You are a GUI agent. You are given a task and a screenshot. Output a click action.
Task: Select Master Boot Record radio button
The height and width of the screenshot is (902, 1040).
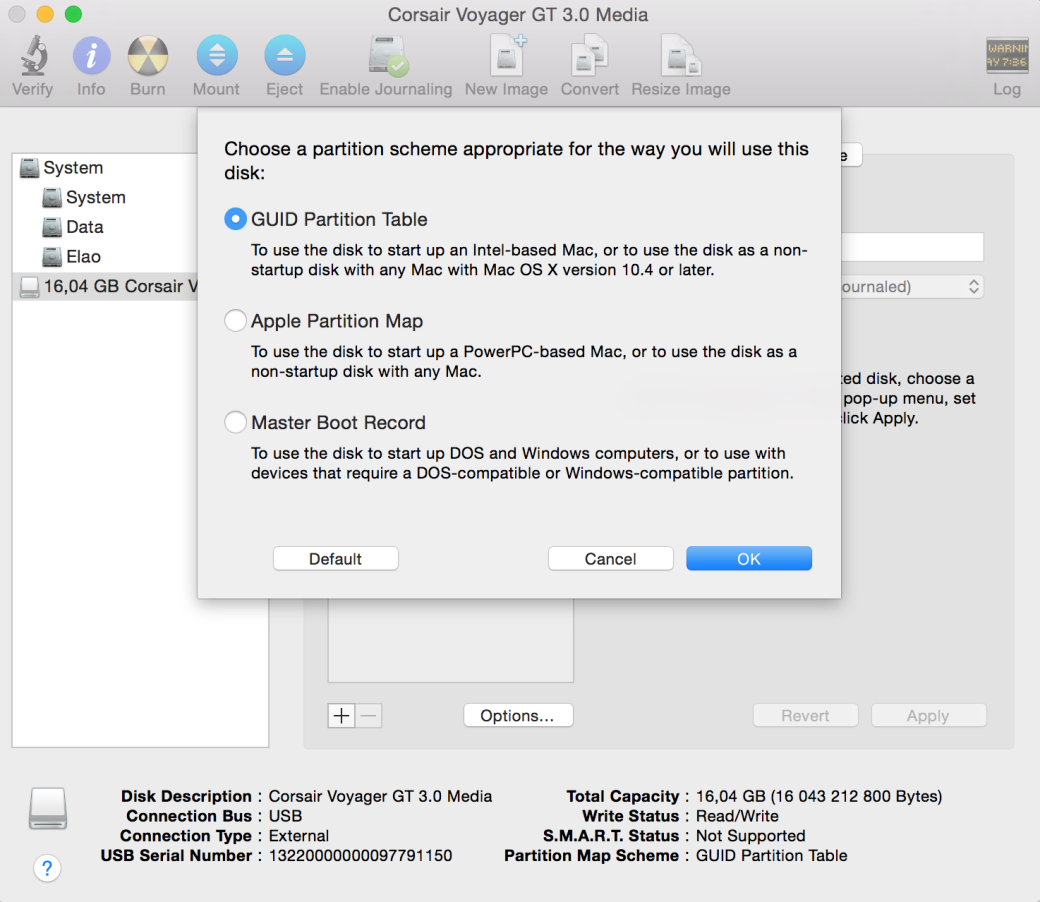(235, 422)
